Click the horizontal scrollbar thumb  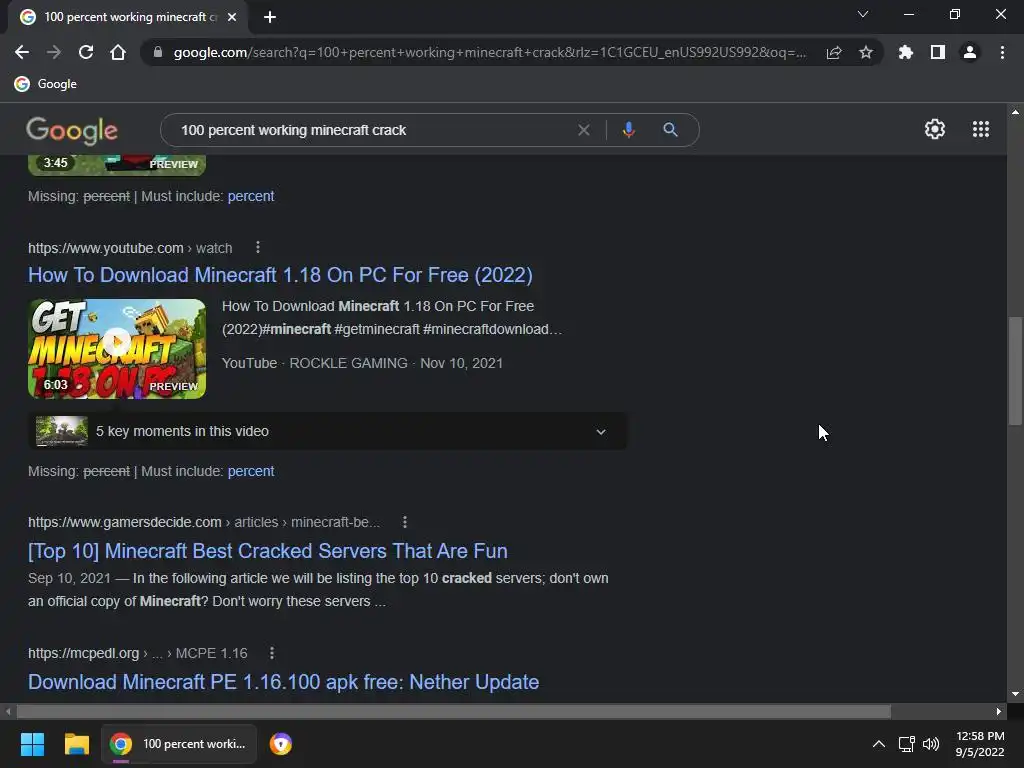454,711
